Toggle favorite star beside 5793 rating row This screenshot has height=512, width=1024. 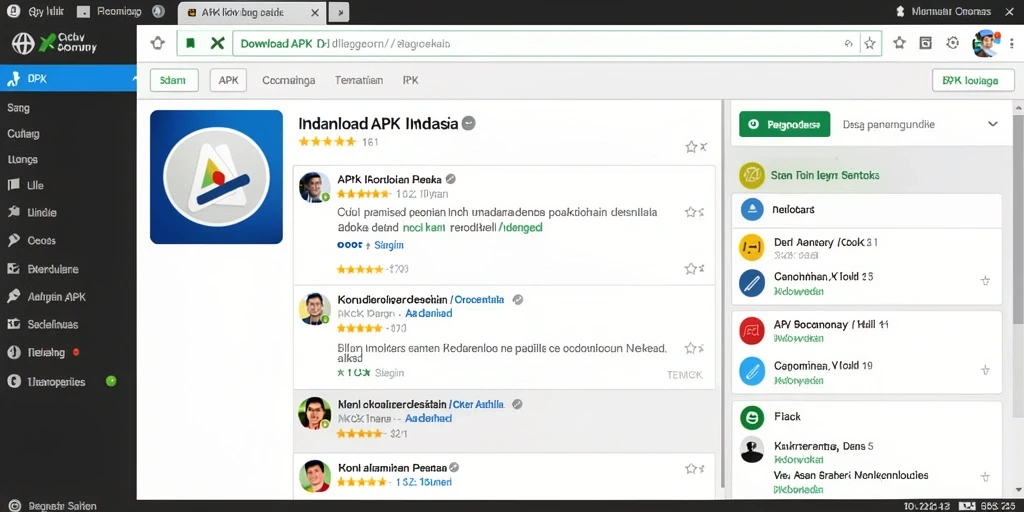pyautogui.click(x=690, y=268)
